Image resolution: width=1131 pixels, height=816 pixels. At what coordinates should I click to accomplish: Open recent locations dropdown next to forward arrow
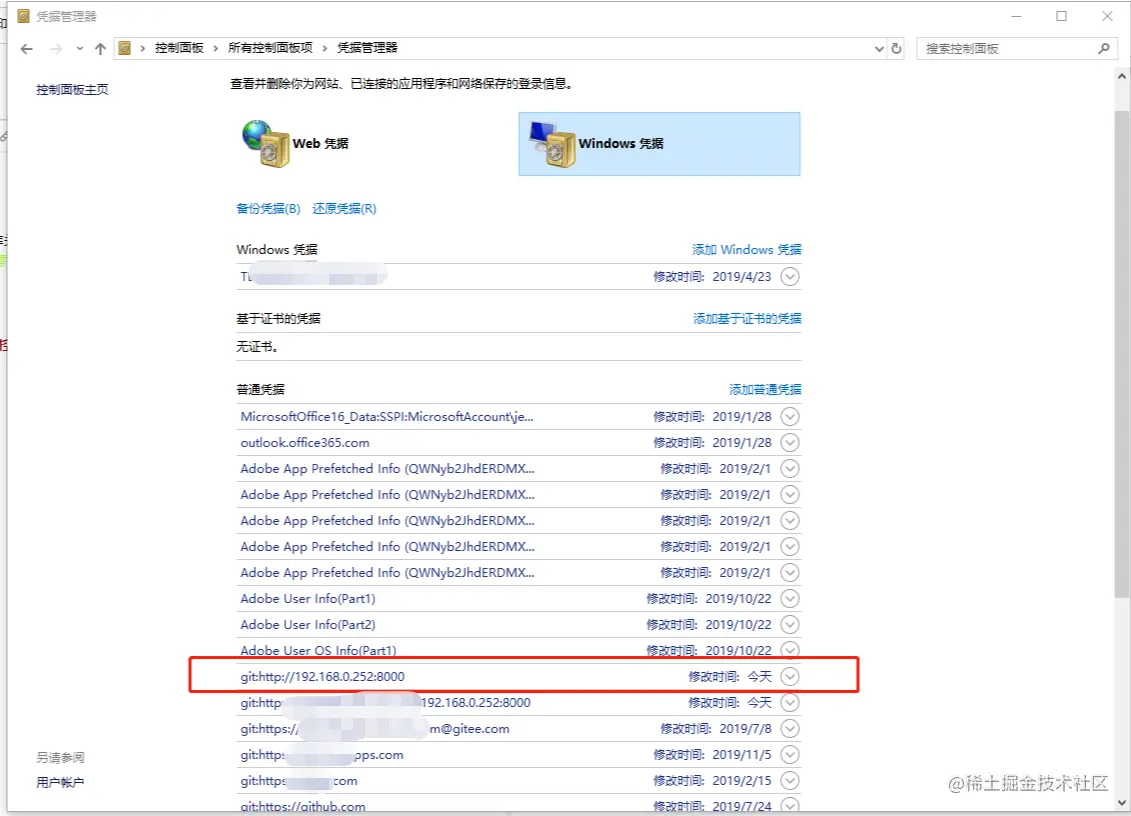(x=79, y=49)
